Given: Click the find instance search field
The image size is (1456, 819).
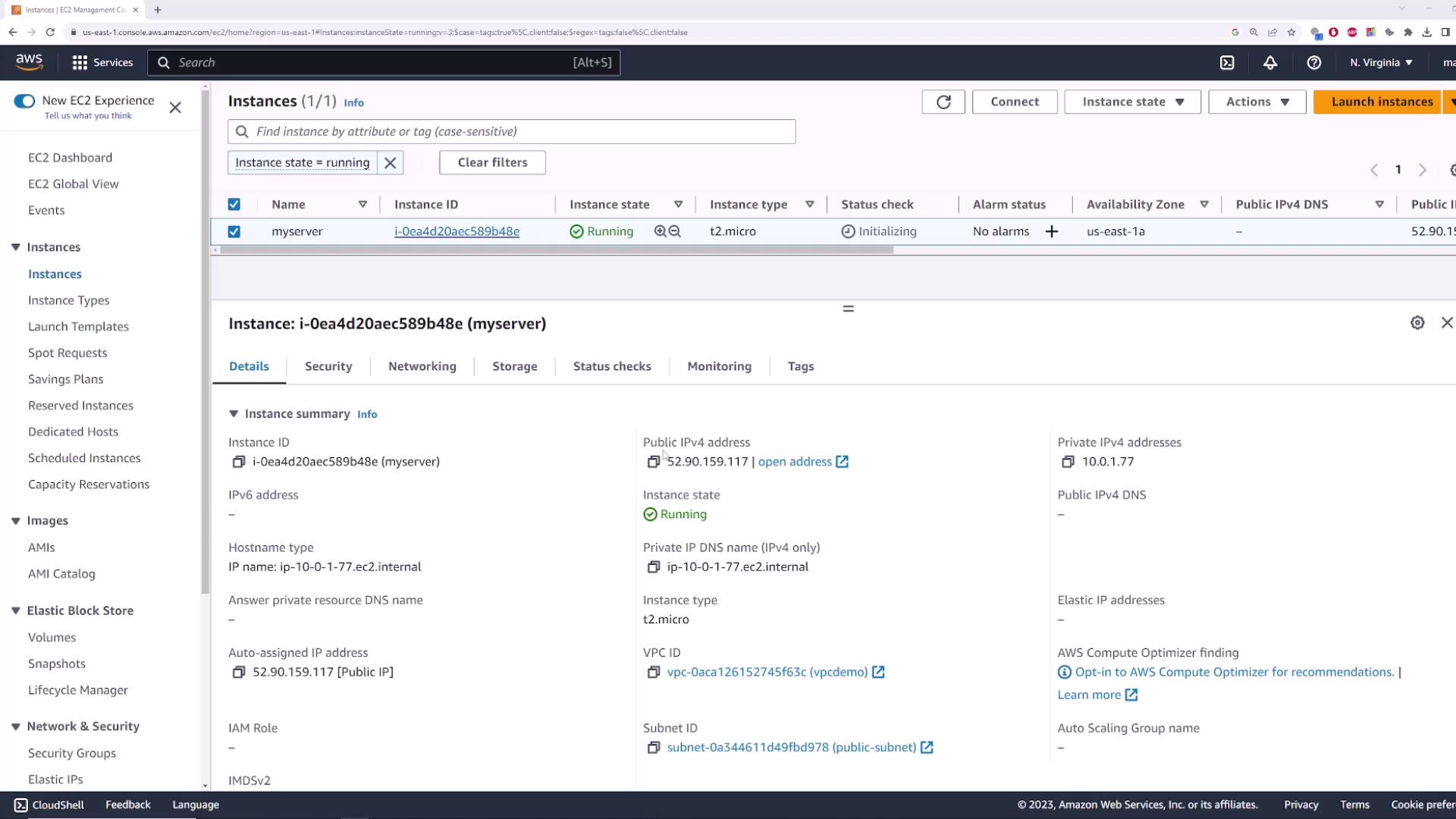Looking at the screenshot, I should pos(511,131).
